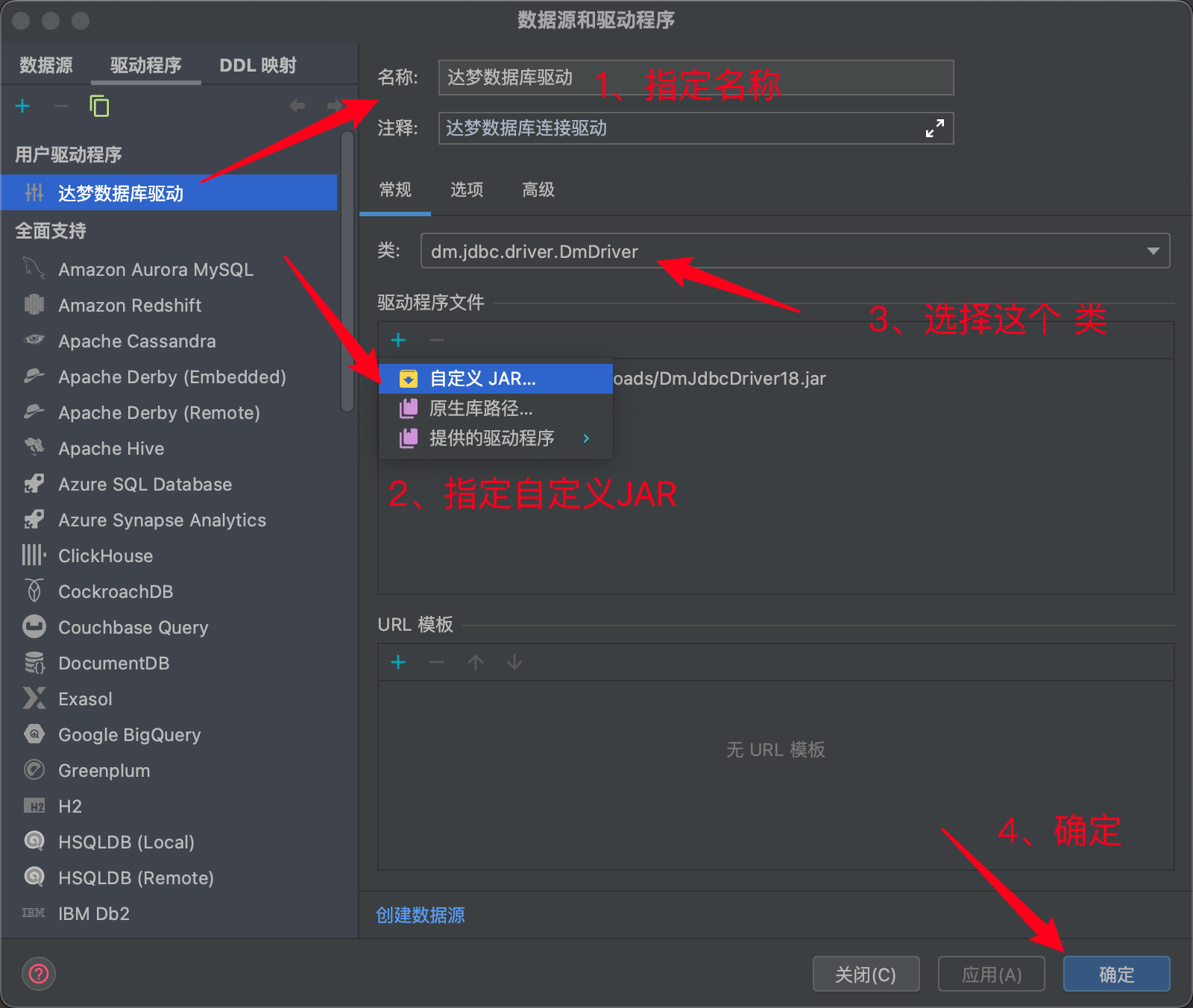
Task: Click the Exasol driver icon
Action: click(34, 699)
